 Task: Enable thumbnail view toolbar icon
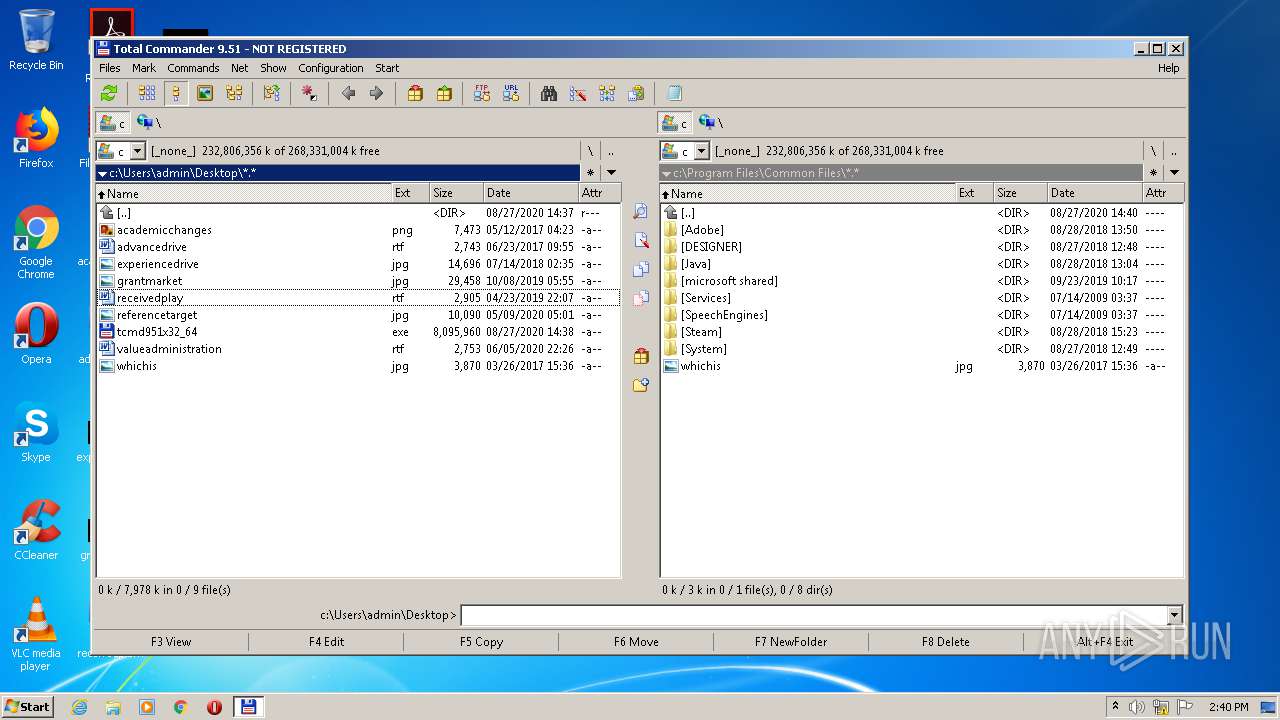205,93
